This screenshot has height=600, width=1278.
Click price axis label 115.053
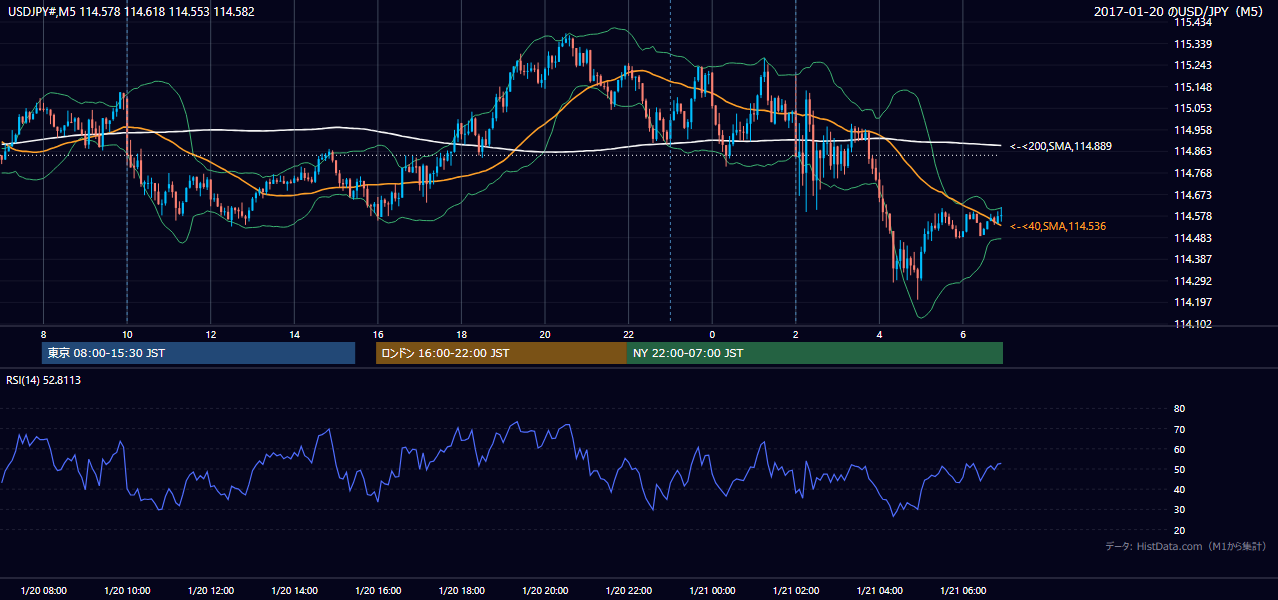point(1193,108)
